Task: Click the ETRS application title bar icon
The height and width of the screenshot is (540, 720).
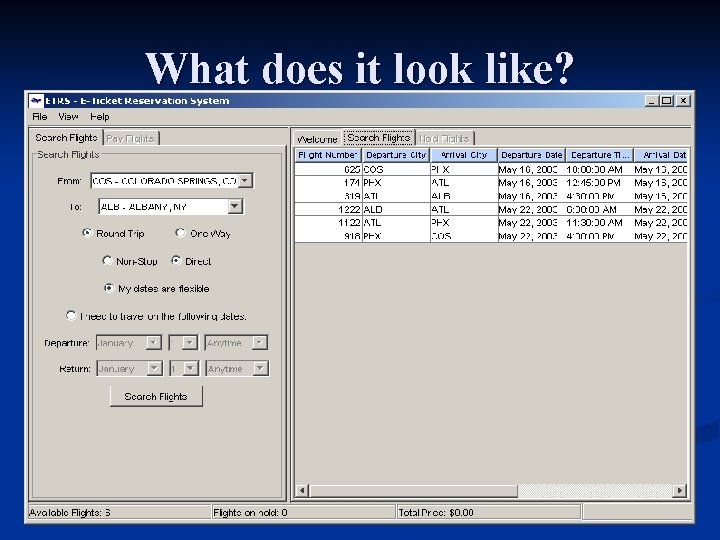Action: (x=36, y=101)
